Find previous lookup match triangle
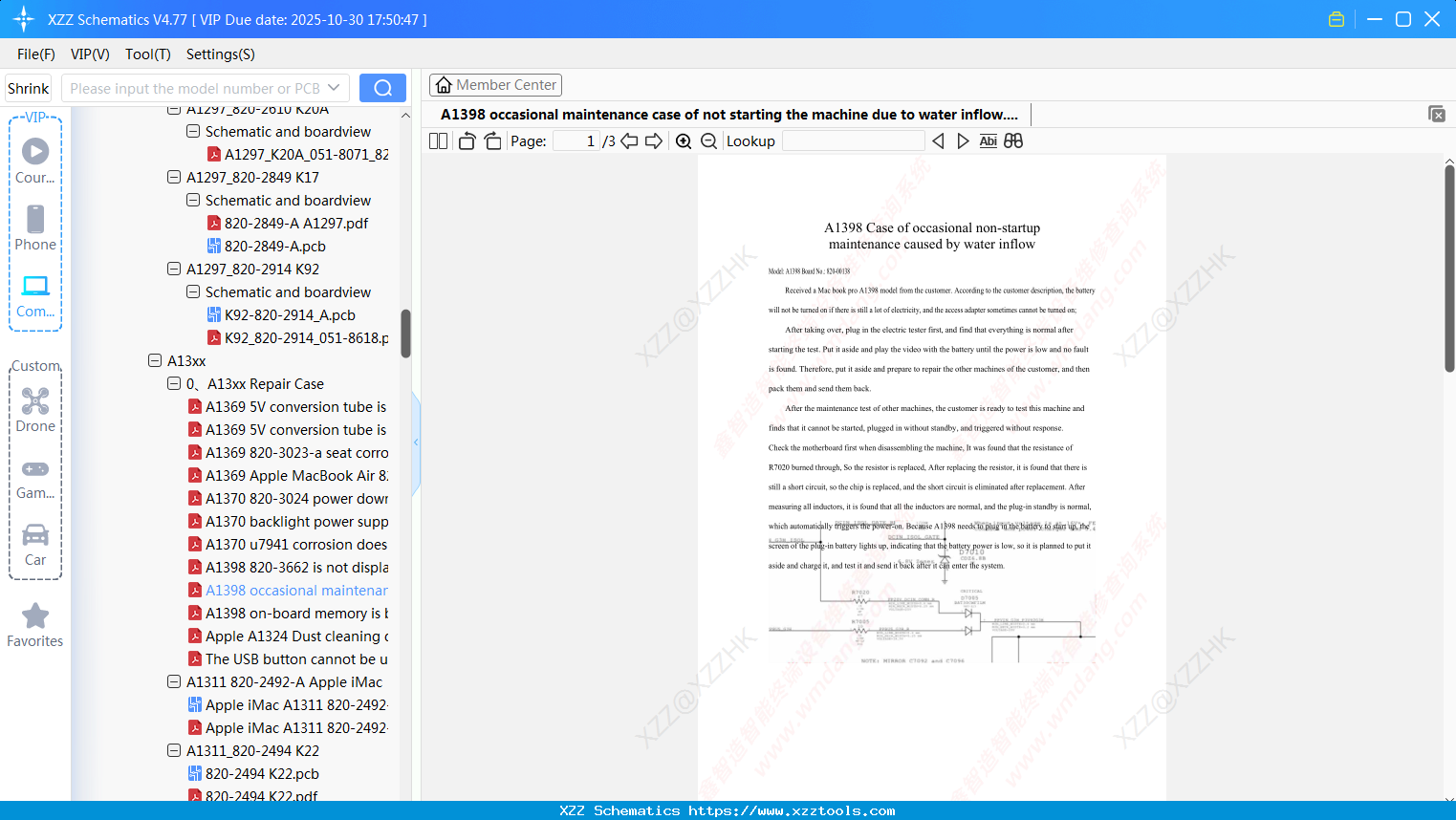Screen dimensions: 1456x820 click(x=938, y=141)
